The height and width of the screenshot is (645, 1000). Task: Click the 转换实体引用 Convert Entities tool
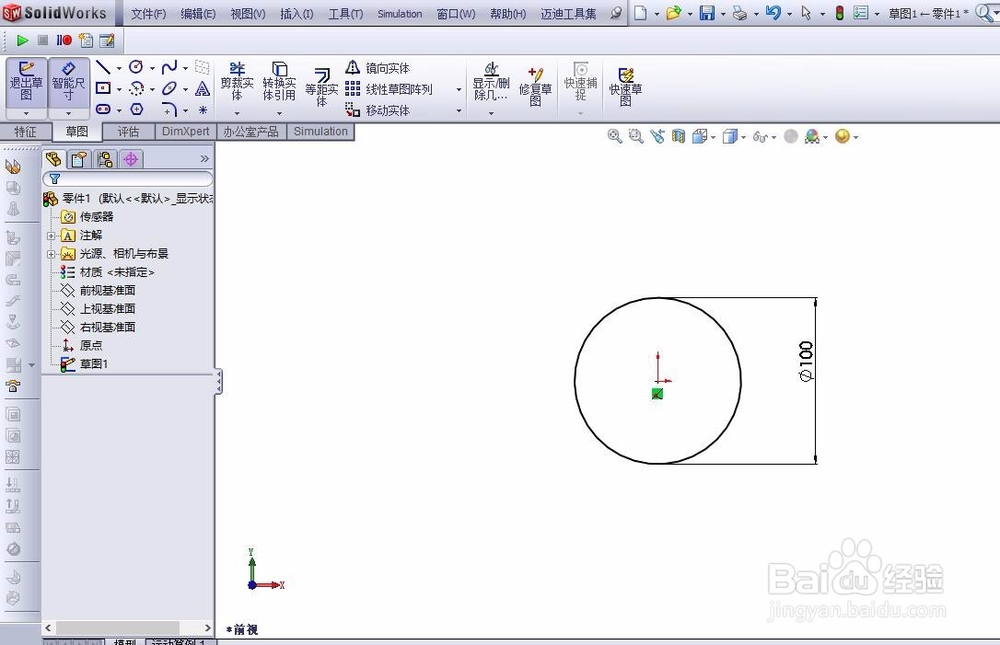point(280,82)
